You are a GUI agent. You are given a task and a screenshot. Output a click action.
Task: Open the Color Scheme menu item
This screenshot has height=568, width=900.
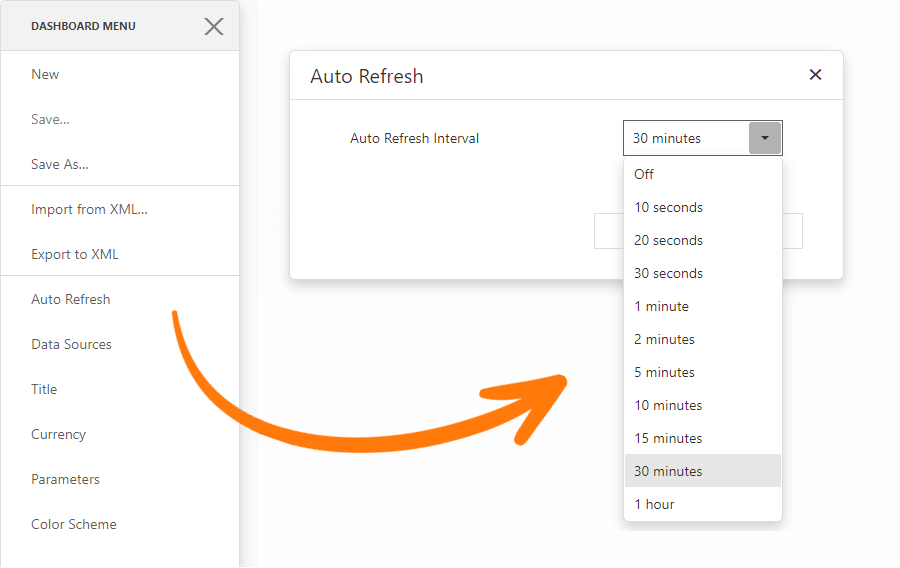pos(74,524)
